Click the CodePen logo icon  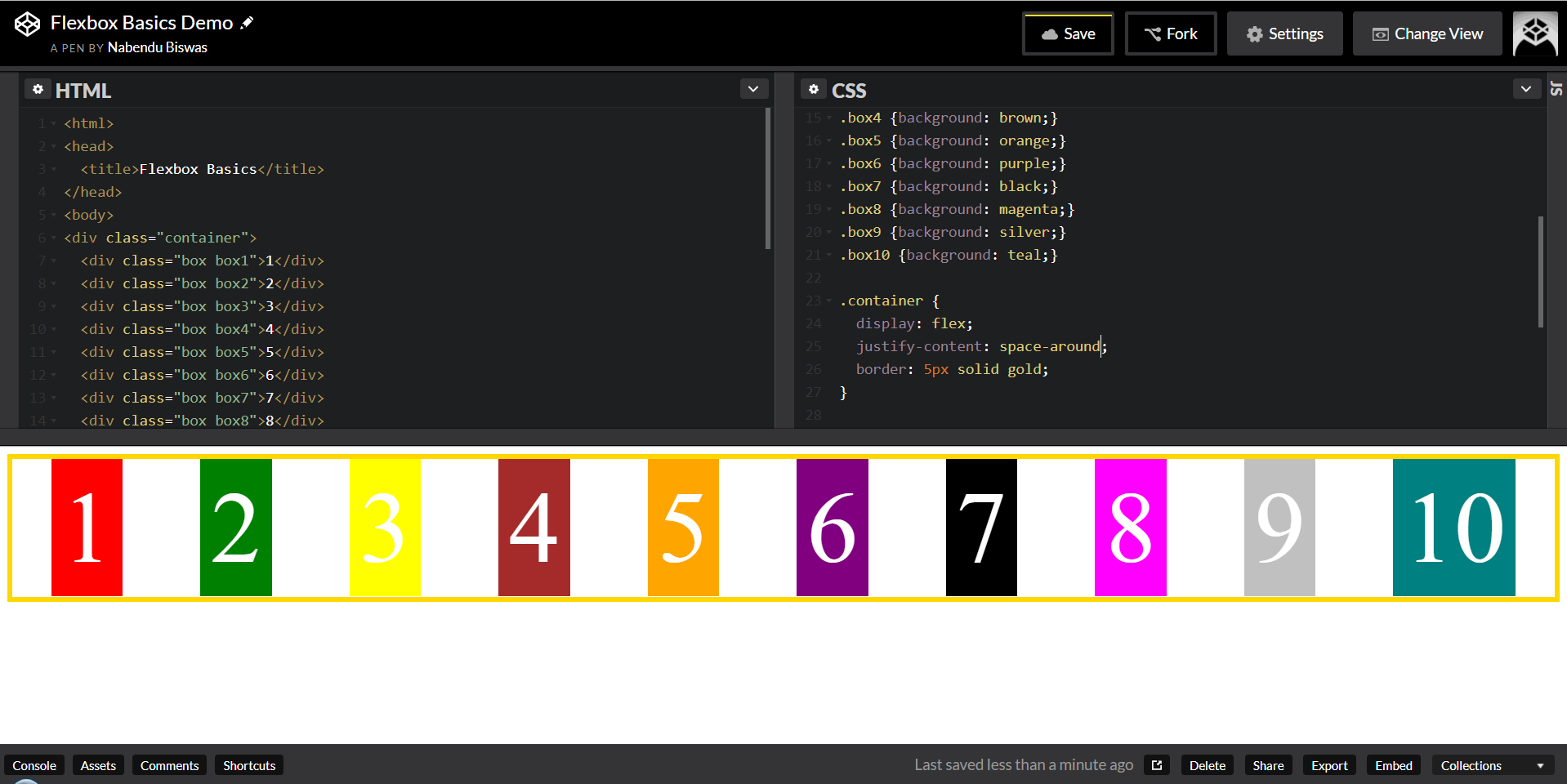coord(27,24)
